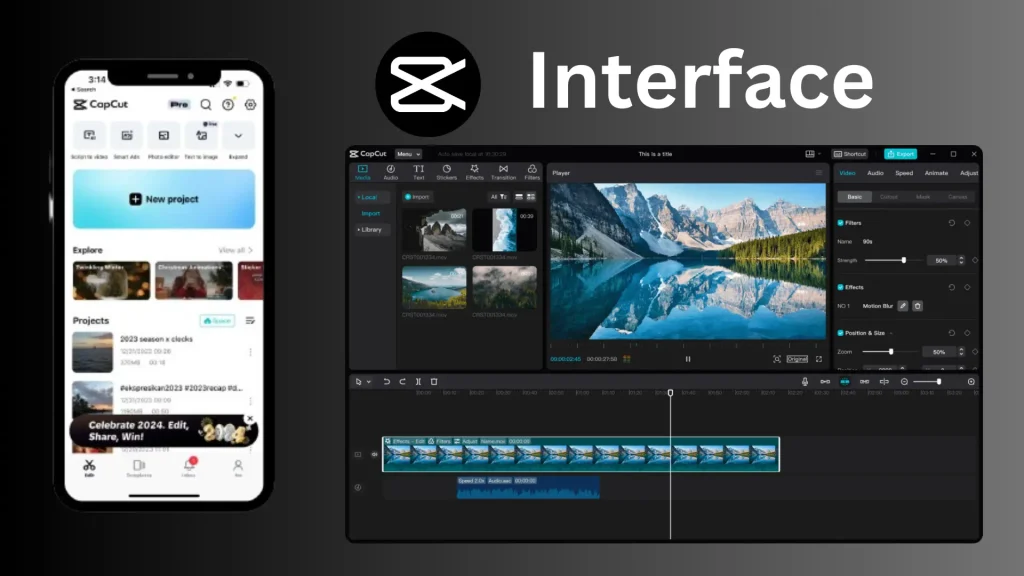
Task: Enter full screen in the Player
Action: coord(819,359)
